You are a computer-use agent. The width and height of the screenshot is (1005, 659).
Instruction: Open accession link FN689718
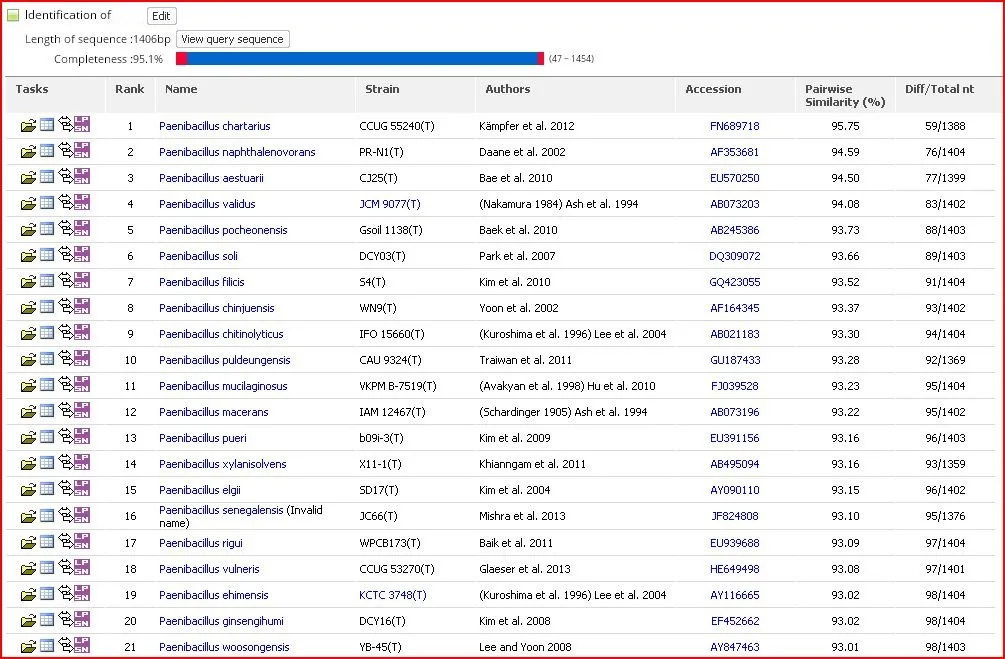click(735, 126)
